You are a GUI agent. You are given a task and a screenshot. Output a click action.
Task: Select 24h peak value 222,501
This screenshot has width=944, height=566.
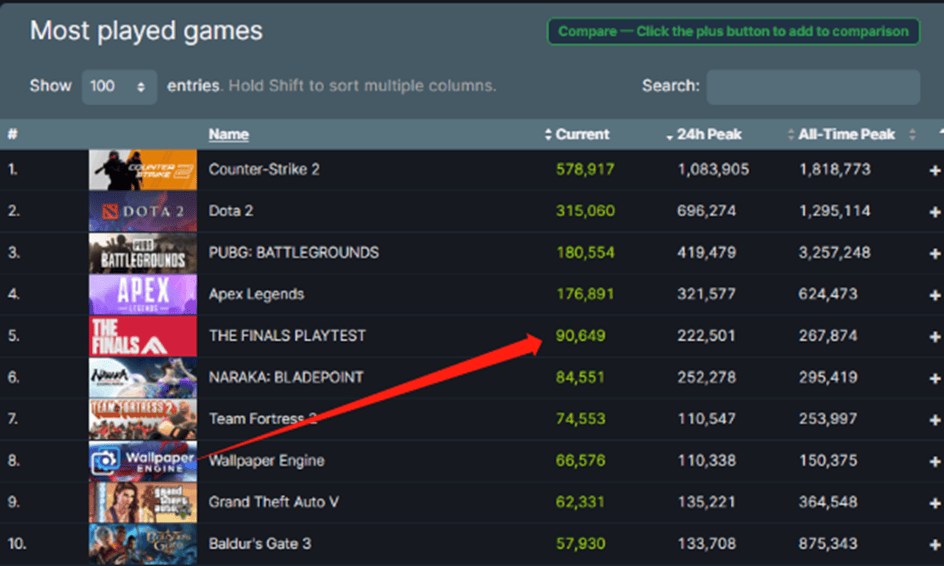706,335
